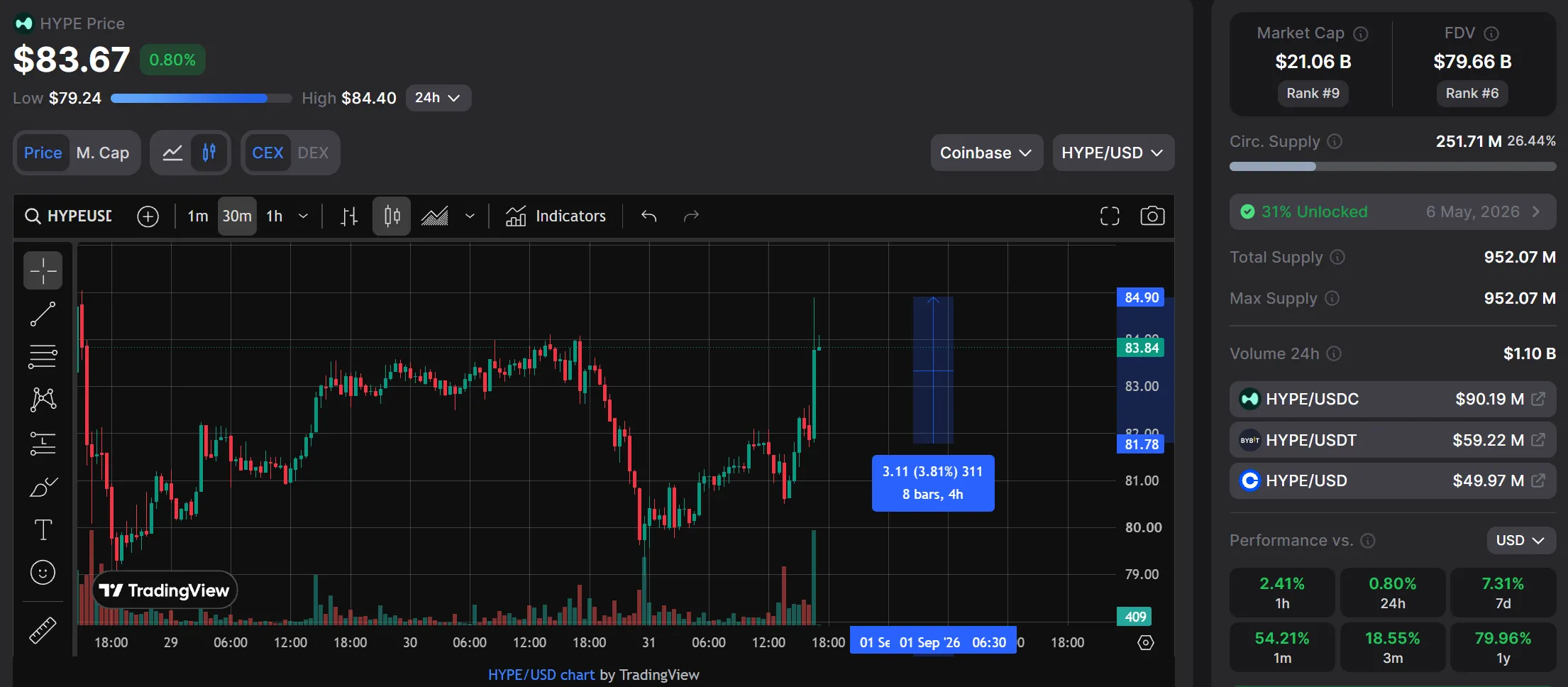Open HYPE/USD chart link
The height and width of the screenshot is (687, 1568).
click(x=541, y=675)
